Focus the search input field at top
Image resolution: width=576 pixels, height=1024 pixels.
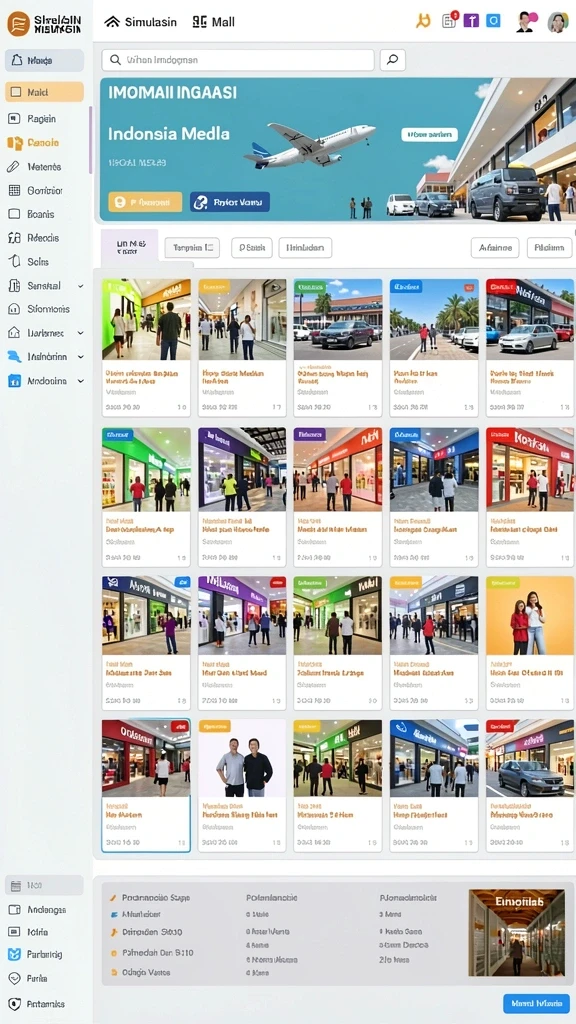click(x=238, y=59)
